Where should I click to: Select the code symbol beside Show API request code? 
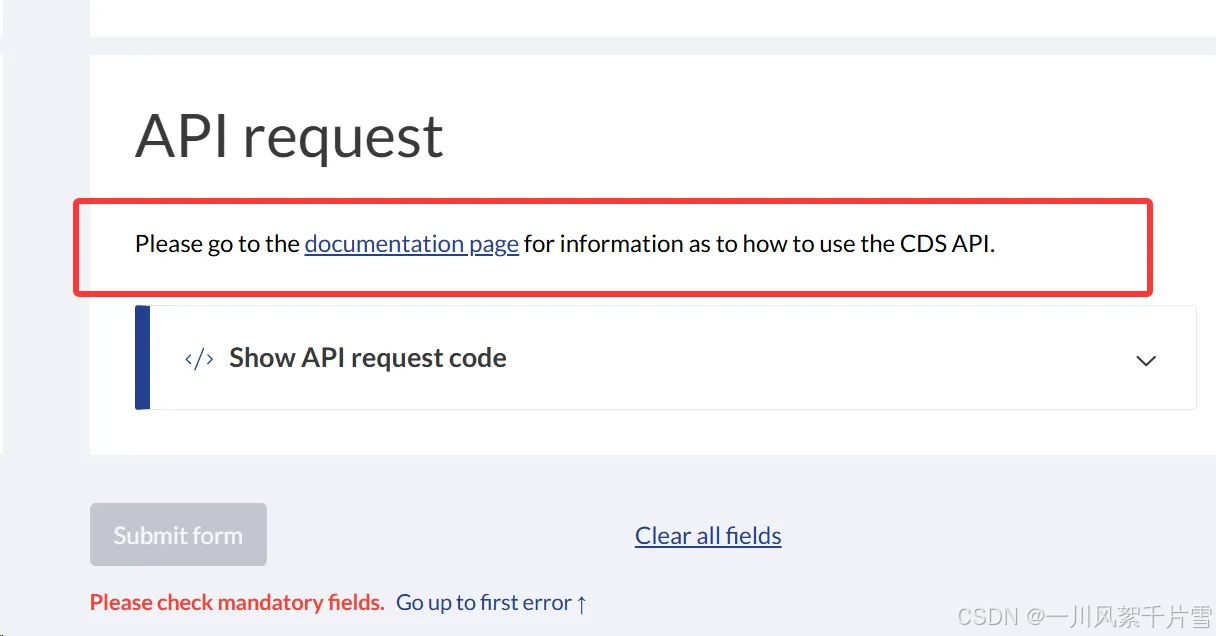tap(198, 358)
